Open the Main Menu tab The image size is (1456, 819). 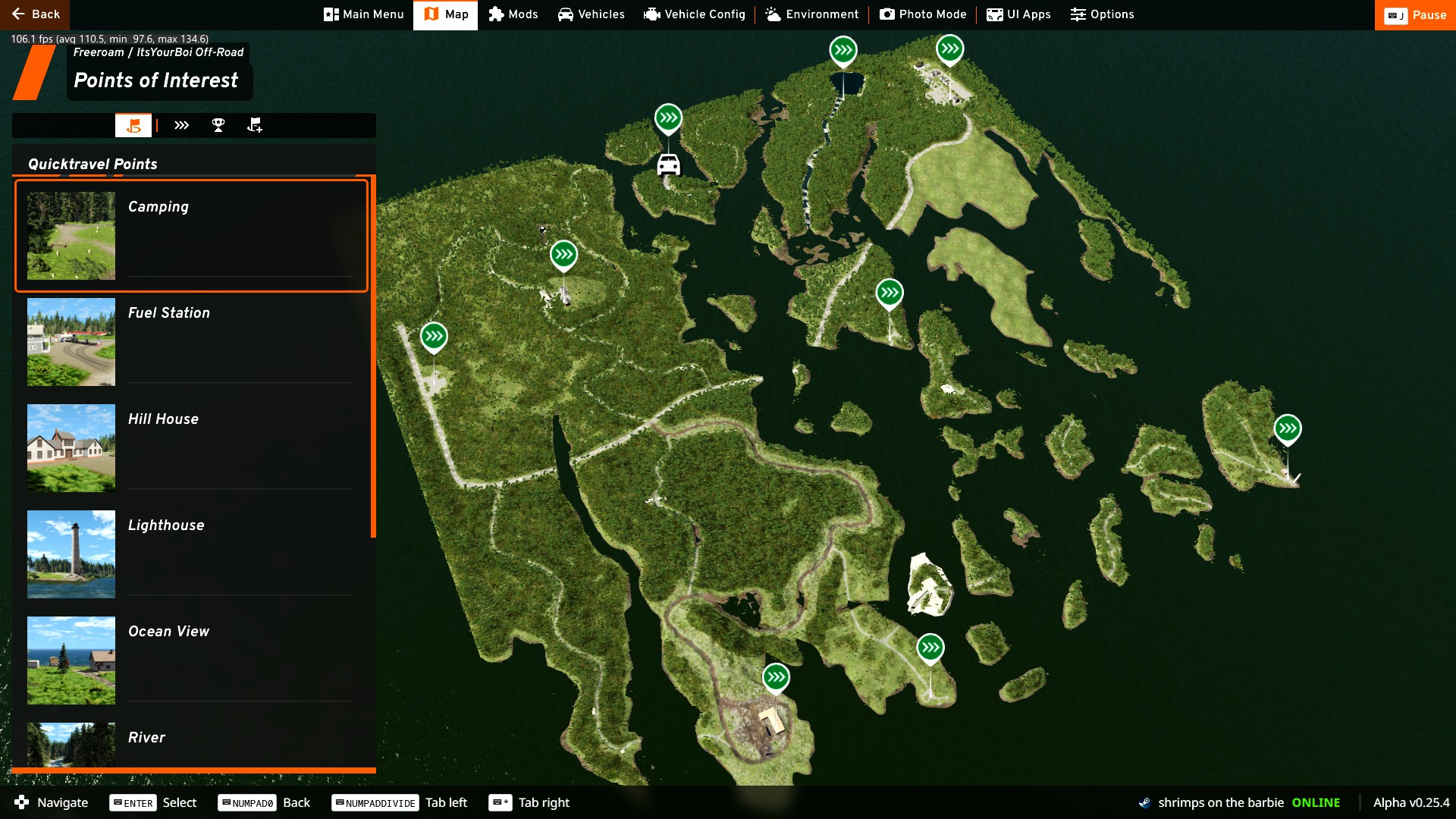click(x=364, y=14)
